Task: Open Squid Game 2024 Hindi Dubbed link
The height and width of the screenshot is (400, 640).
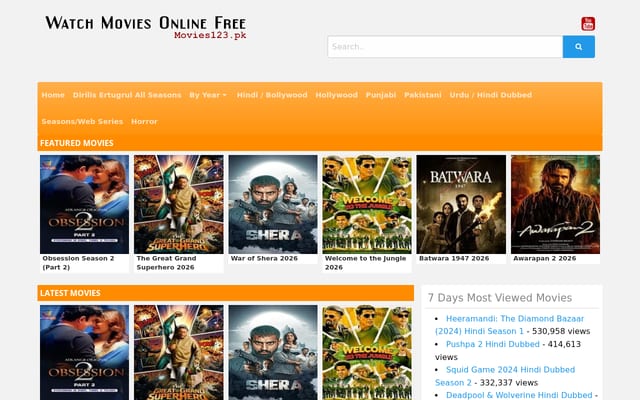Action: click(505, 376)
